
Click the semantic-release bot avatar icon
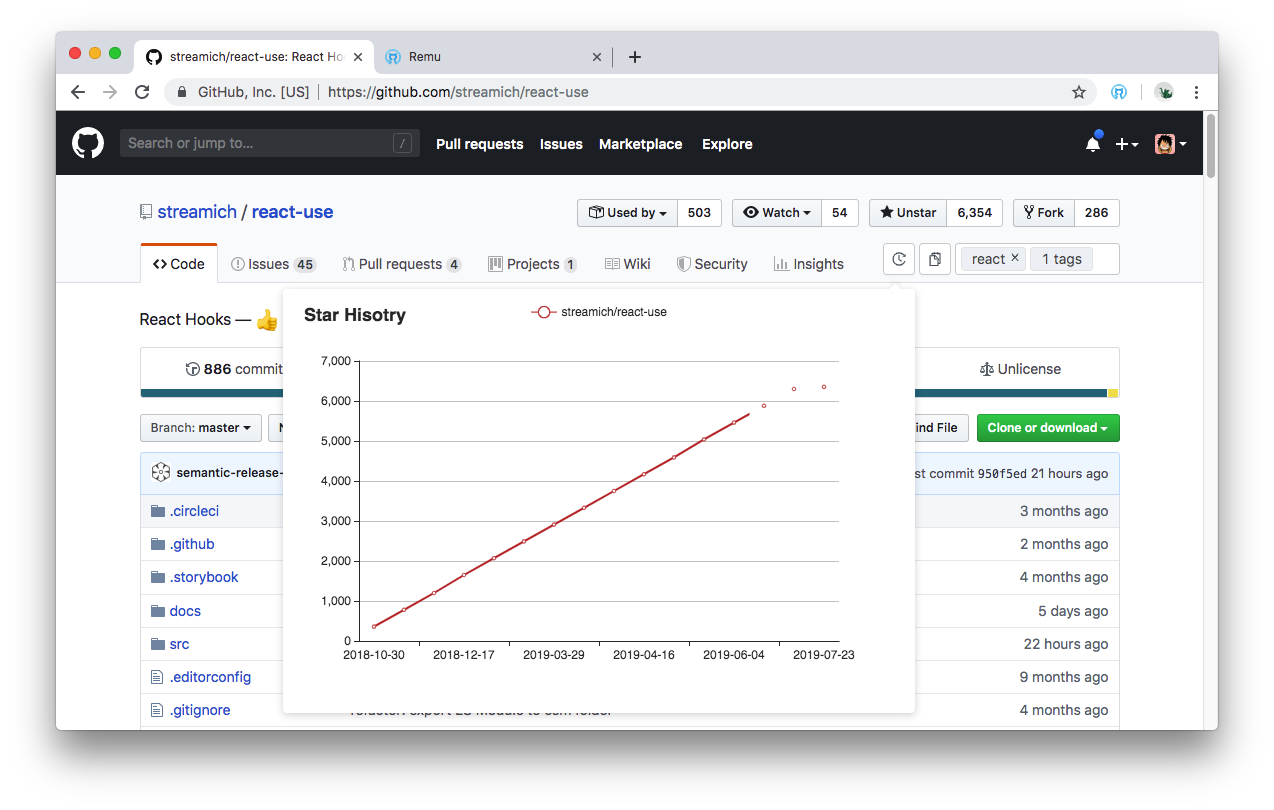[160, 473]
